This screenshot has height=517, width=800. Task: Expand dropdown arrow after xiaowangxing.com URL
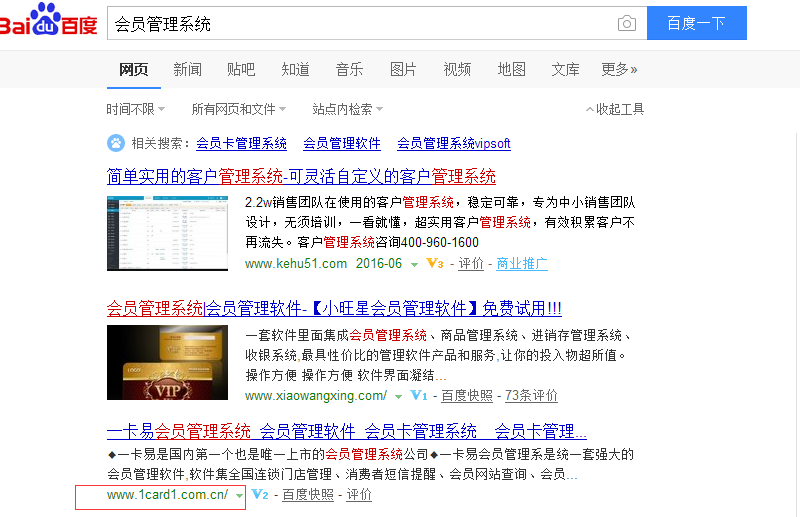(x=398, y=397)
